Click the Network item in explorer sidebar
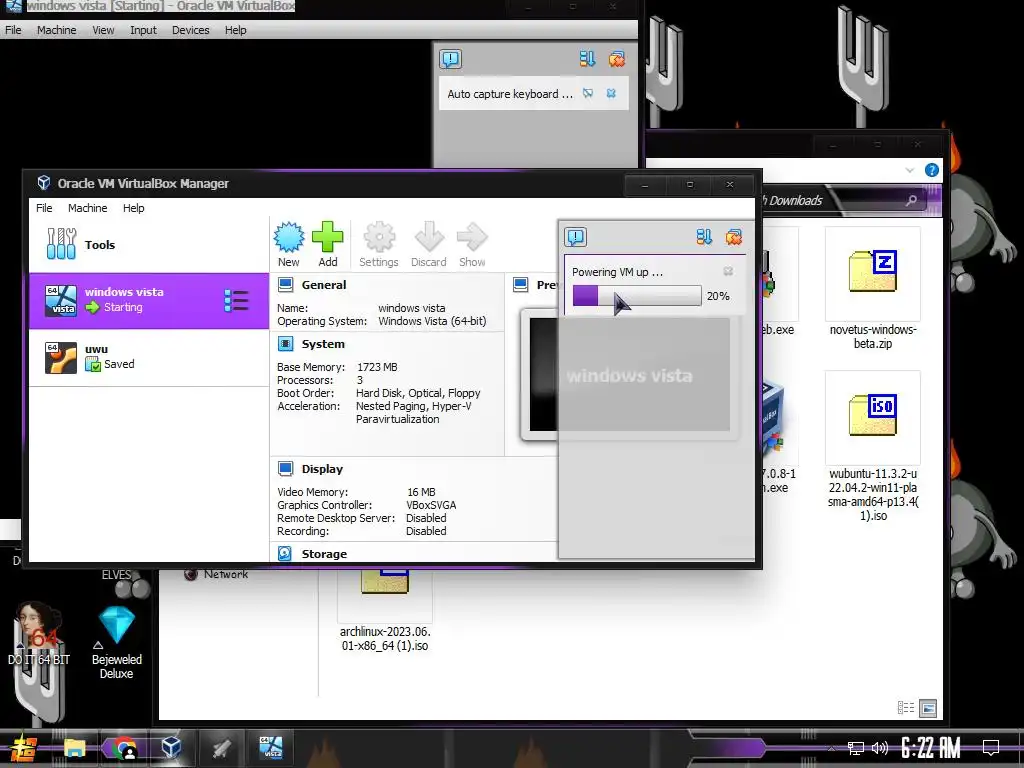The height and width of the screenshot is (768, 1024). [x=216, y=574]
